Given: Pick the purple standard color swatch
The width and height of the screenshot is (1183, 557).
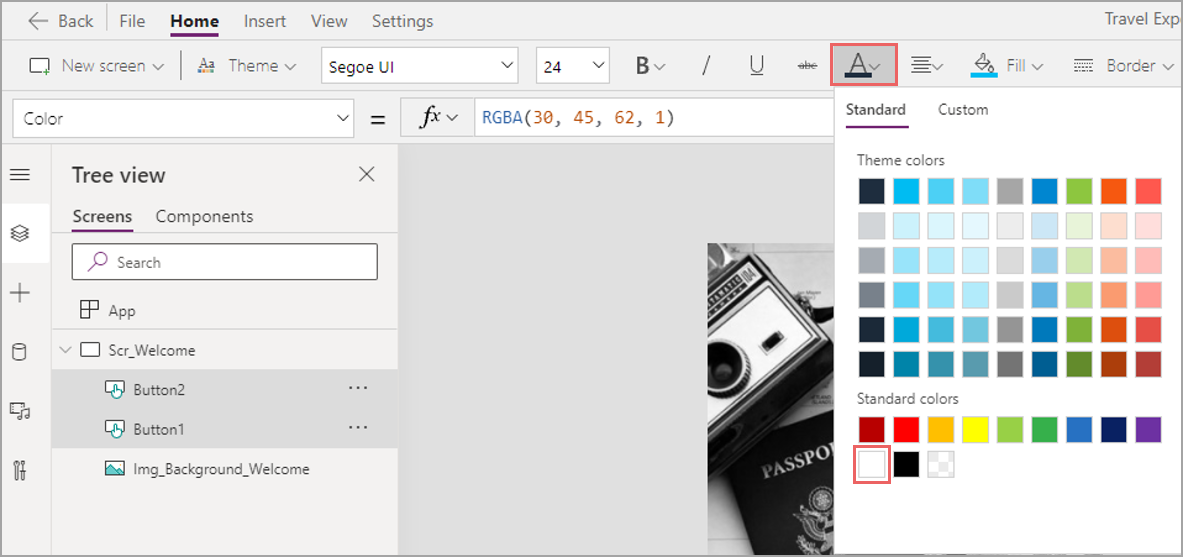Looking at the screenshot, I should coord(1148,429).
